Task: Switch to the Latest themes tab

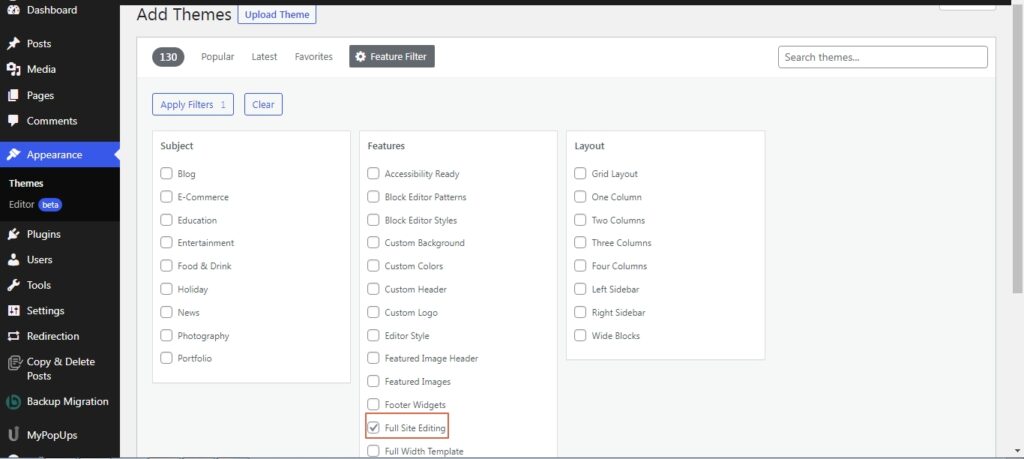Action: click(264, 57)
